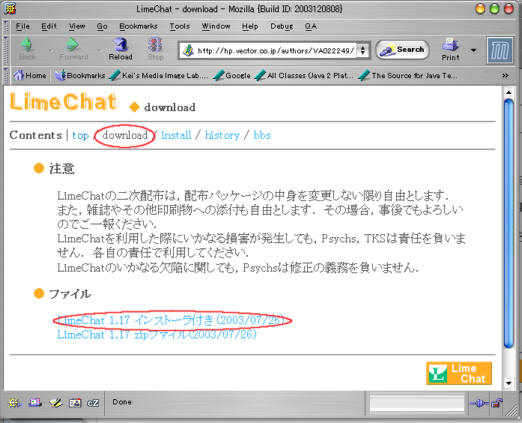
Task: Open the Print options dropdown arrow
Action: pos(473,50)
